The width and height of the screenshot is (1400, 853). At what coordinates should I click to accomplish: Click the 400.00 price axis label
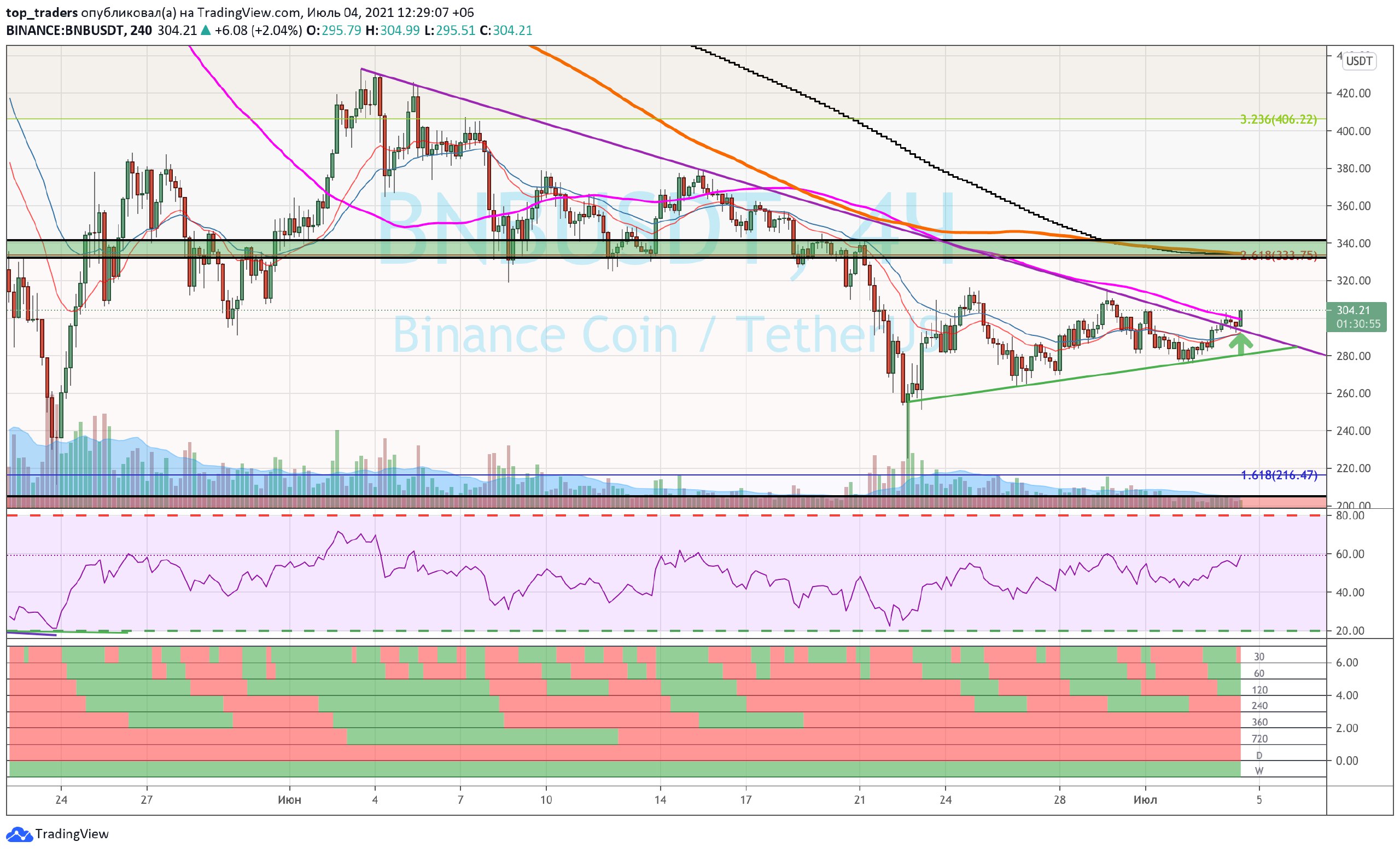pos(1354,131)
